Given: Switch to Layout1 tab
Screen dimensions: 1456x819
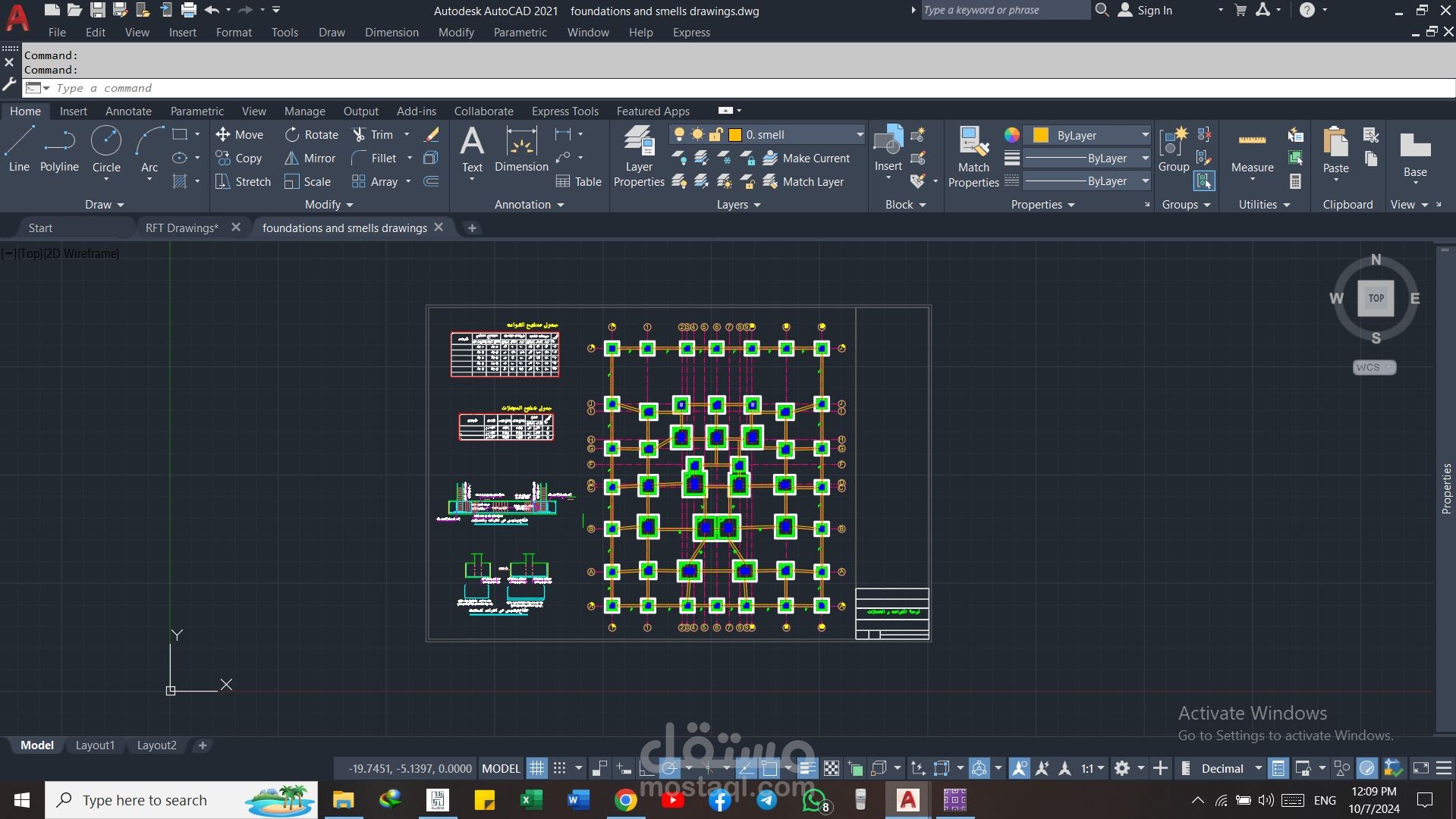Looking at the screenshot, I should 95,745.
